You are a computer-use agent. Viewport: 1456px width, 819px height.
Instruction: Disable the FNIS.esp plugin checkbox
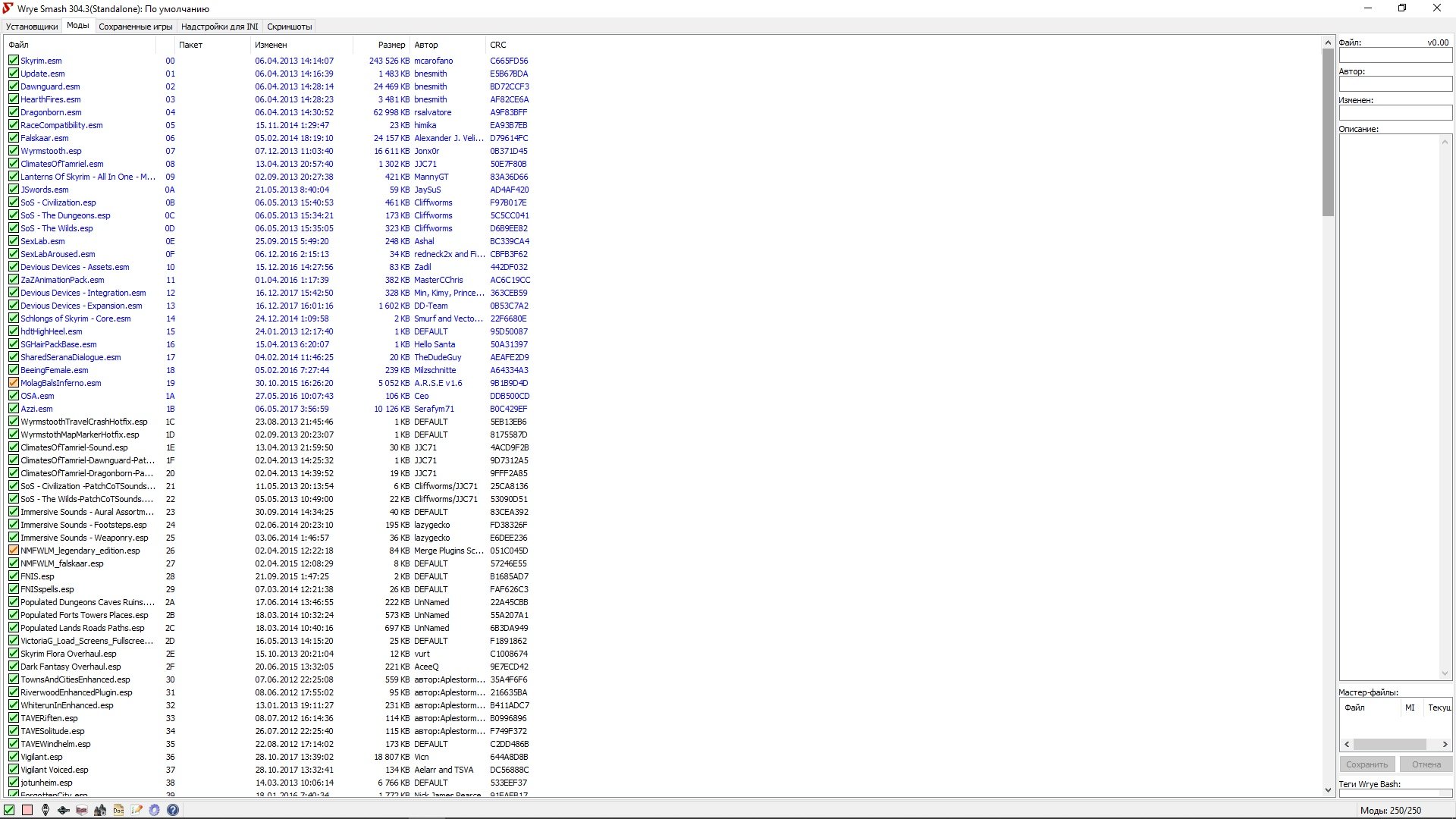tap(14, 576)
